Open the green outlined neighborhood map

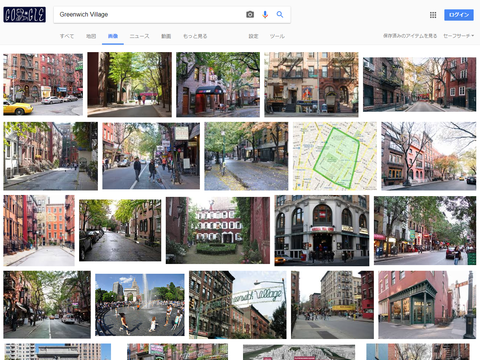click(335, 156)
